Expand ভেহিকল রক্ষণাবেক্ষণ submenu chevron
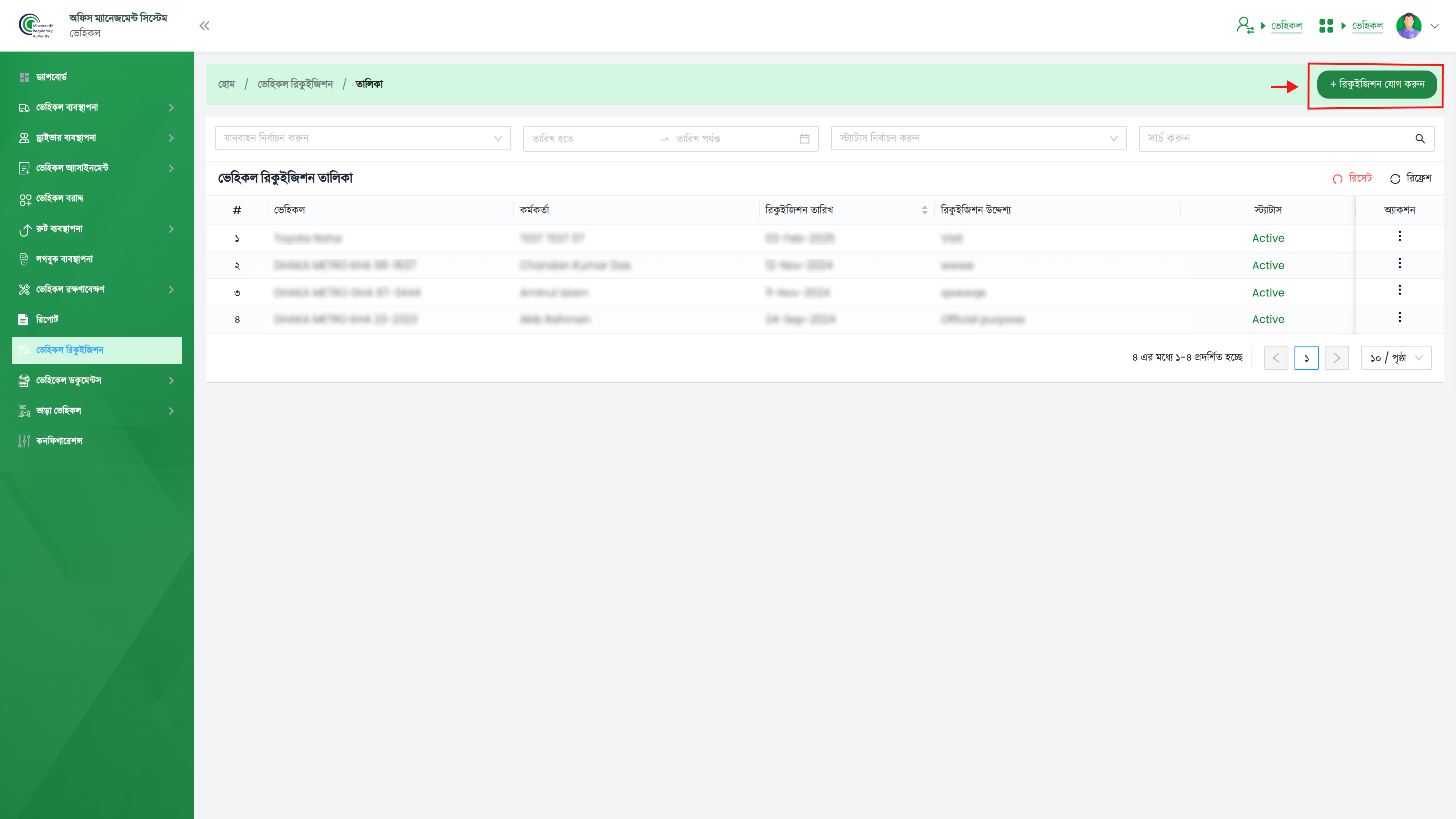 (x=171, y=289)
